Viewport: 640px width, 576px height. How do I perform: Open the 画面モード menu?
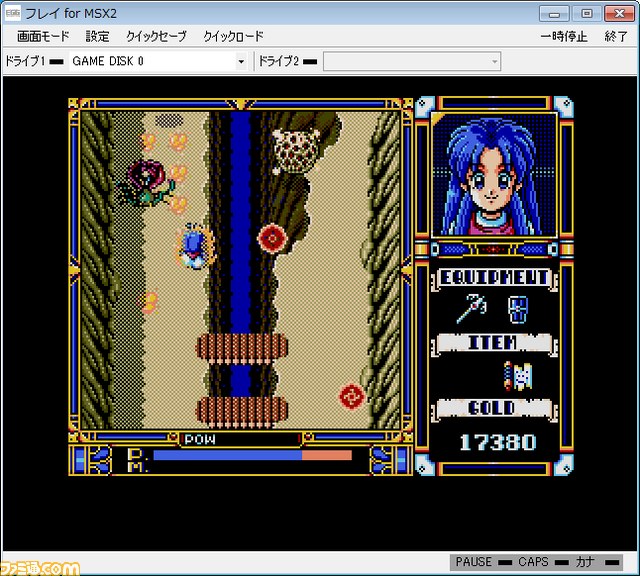pyautogui.click(x=43, y=36)
